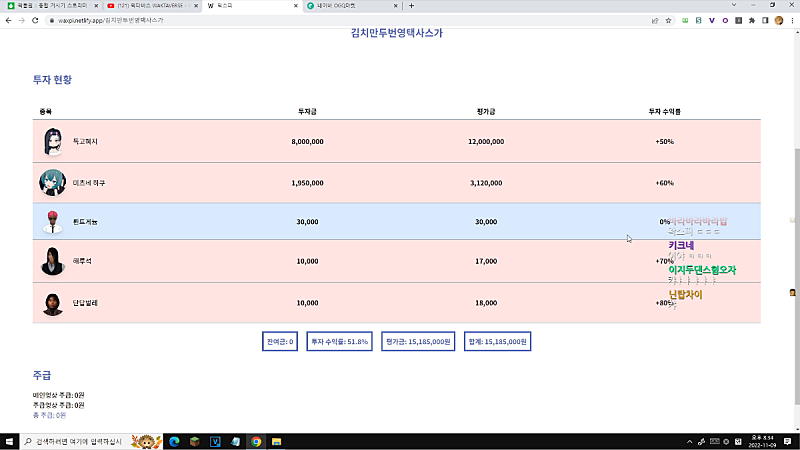Open the V app in taskbar

[x=215, y=441]
